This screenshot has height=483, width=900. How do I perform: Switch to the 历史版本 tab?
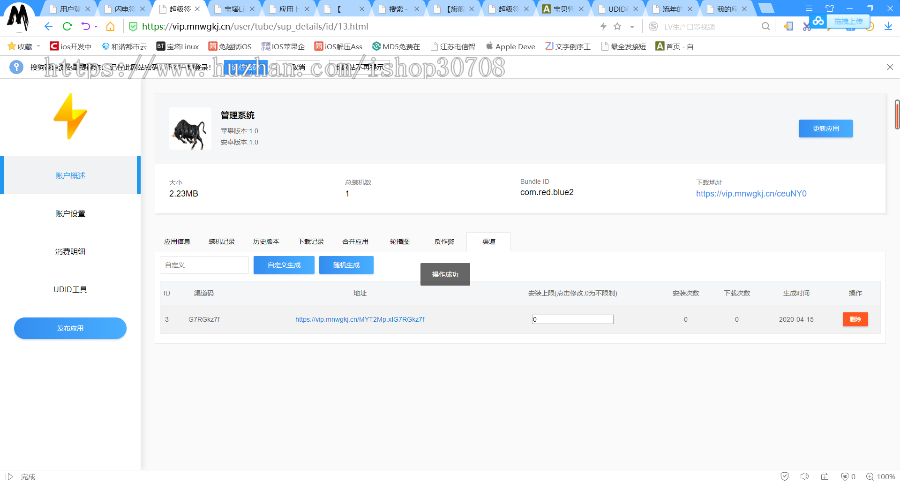tap(266, 242)
